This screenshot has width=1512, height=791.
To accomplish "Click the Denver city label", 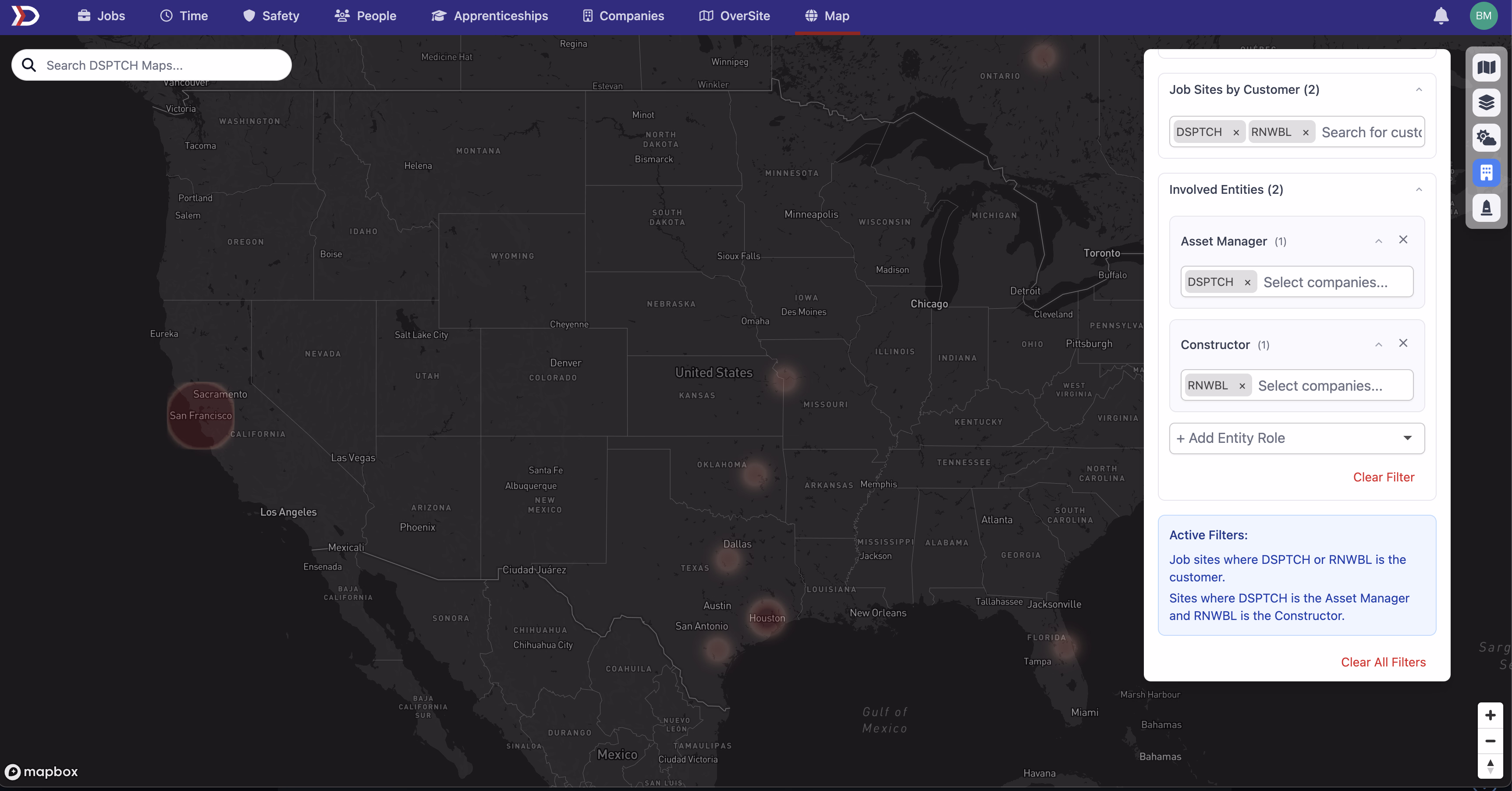I will coord(565,363).
